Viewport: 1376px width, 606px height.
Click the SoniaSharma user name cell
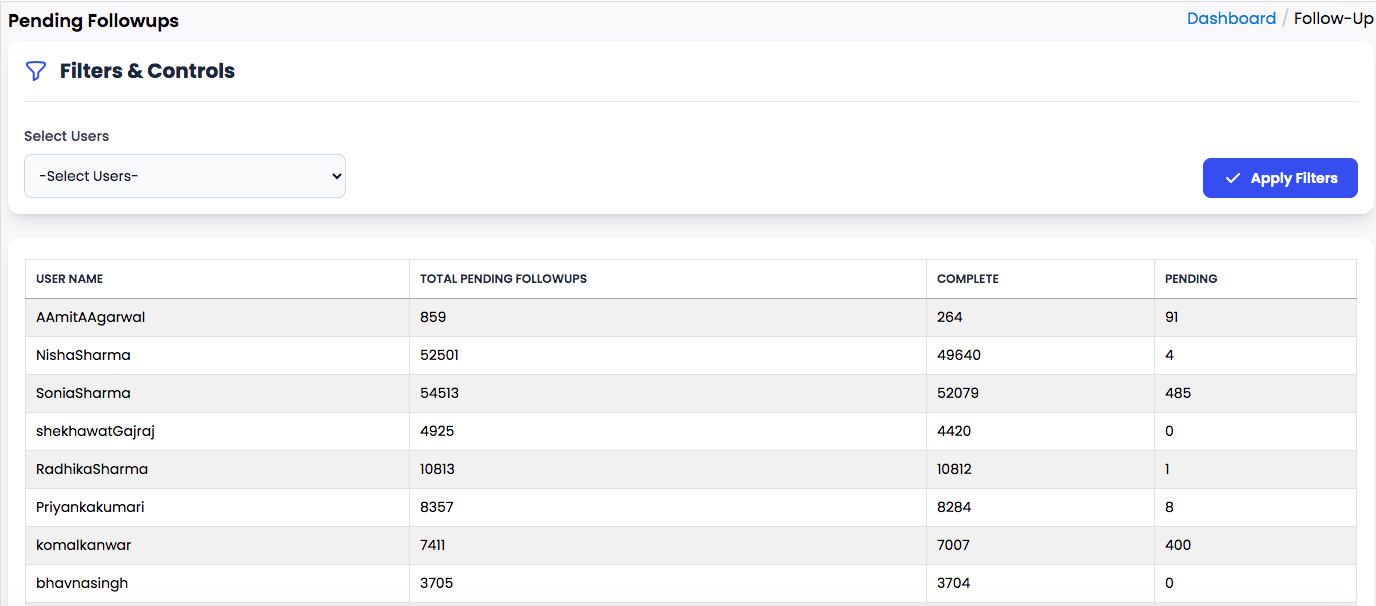pos(83,393)
